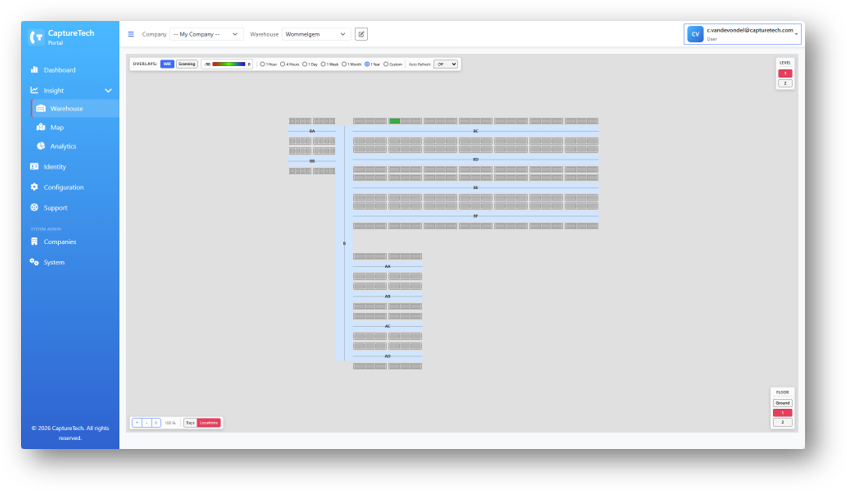Switch to Bays view
Screen dimensions: 847x491
pos(190,423)
